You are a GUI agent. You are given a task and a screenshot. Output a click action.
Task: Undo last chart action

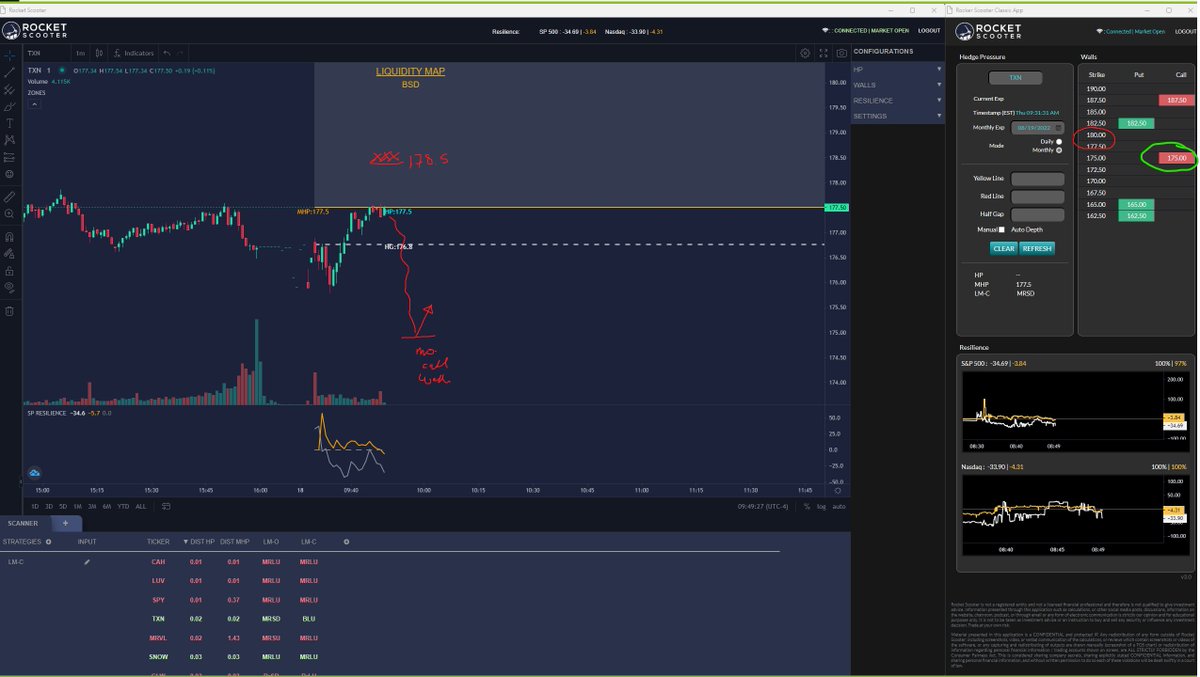coord(167,53)
